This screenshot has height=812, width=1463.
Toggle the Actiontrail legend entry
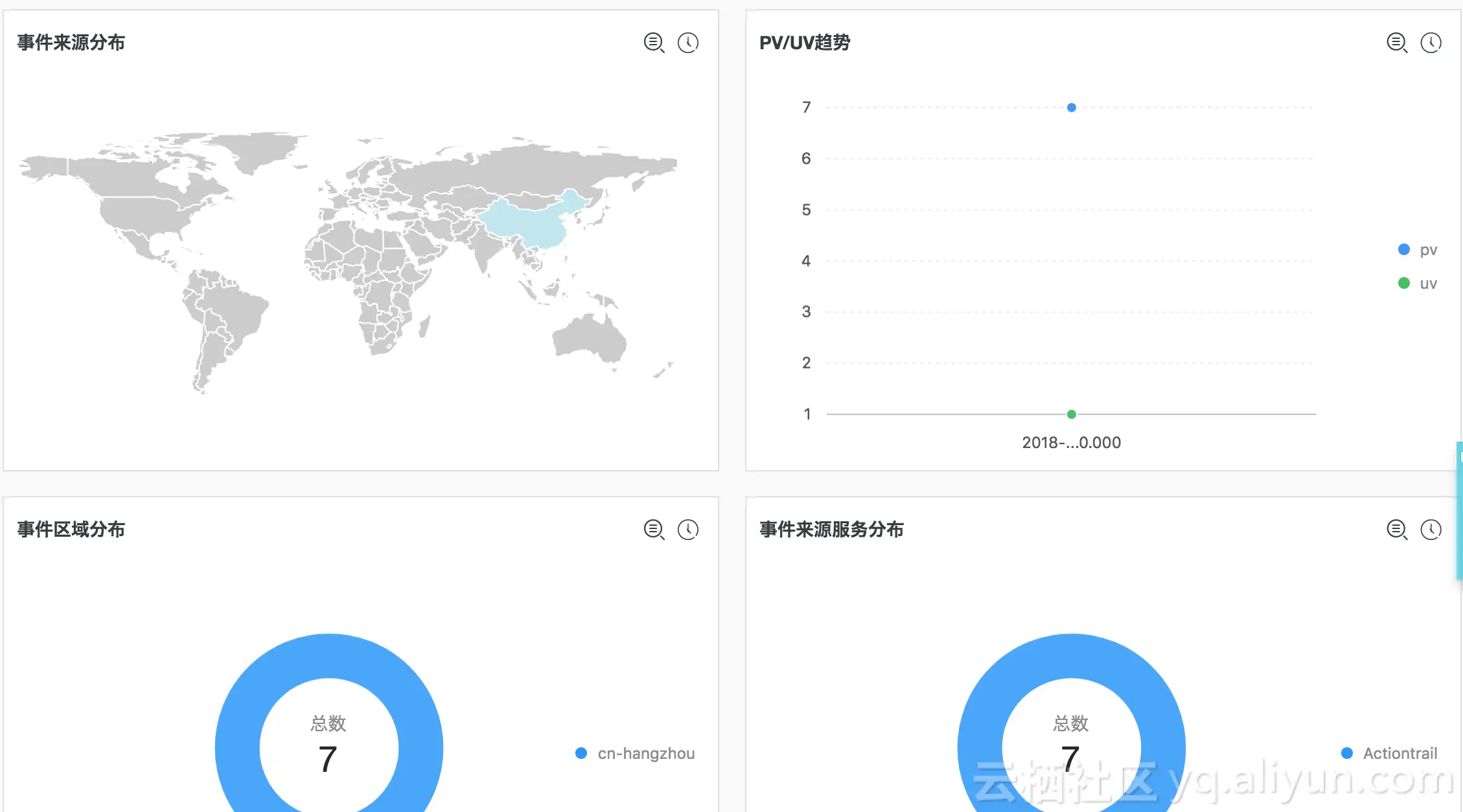[x=1400, y=753]
